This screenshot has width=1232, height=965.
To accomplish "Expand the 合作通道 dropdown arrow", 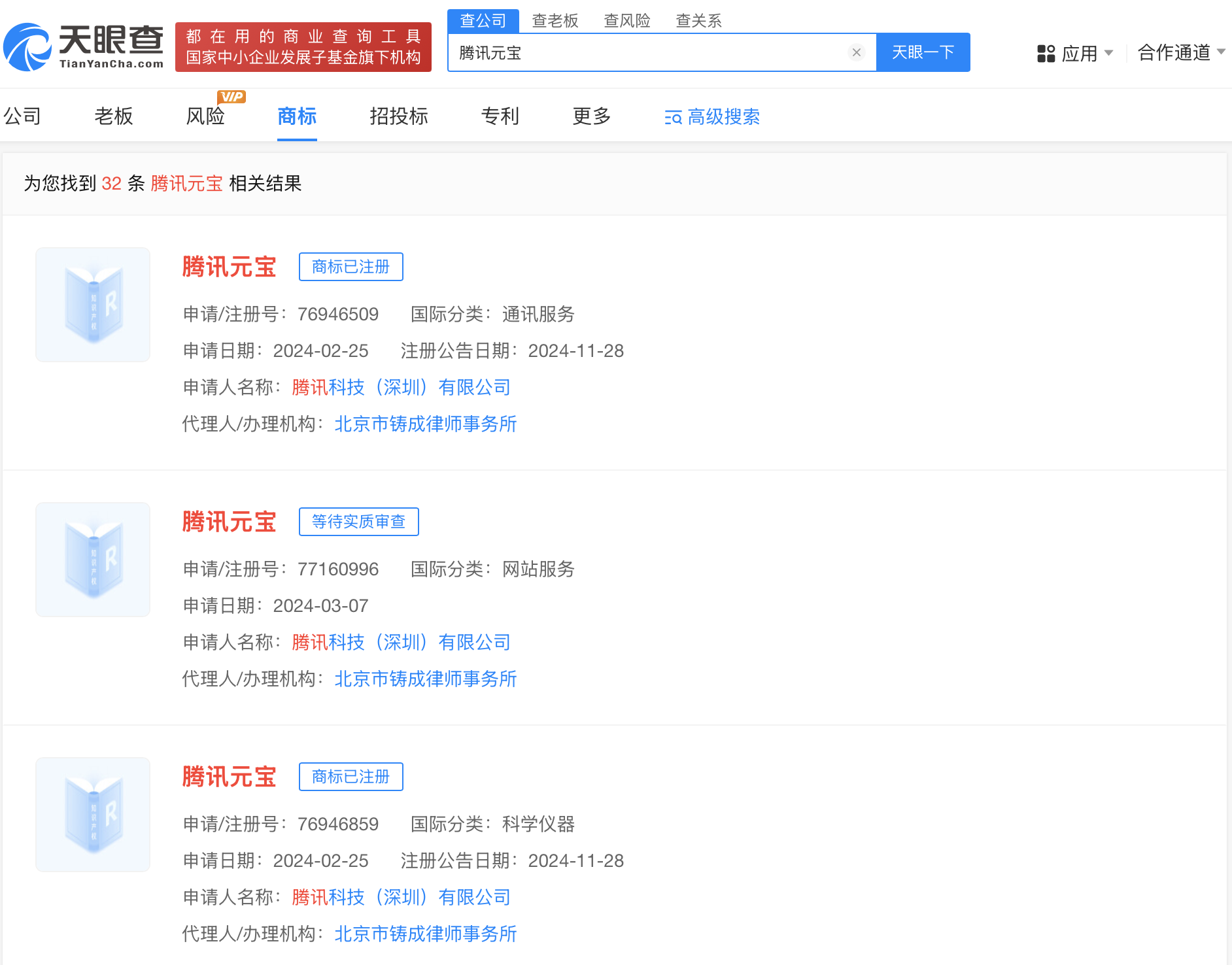I will pos(1221,52).
